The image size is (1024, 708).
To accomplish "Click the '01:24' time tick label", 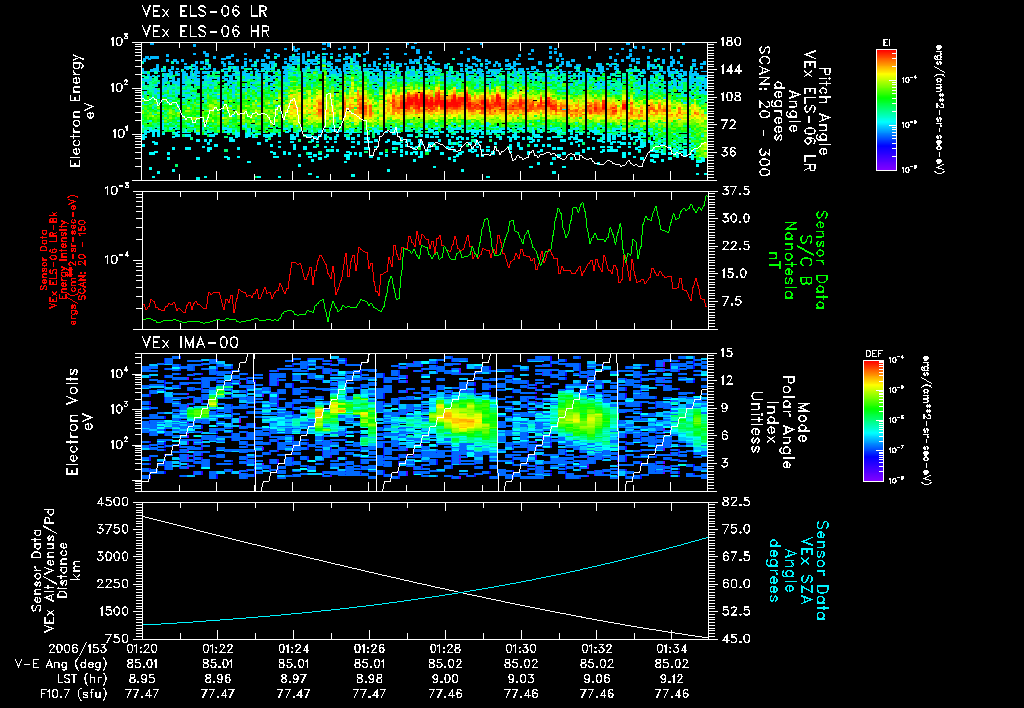I will [293, 650].
